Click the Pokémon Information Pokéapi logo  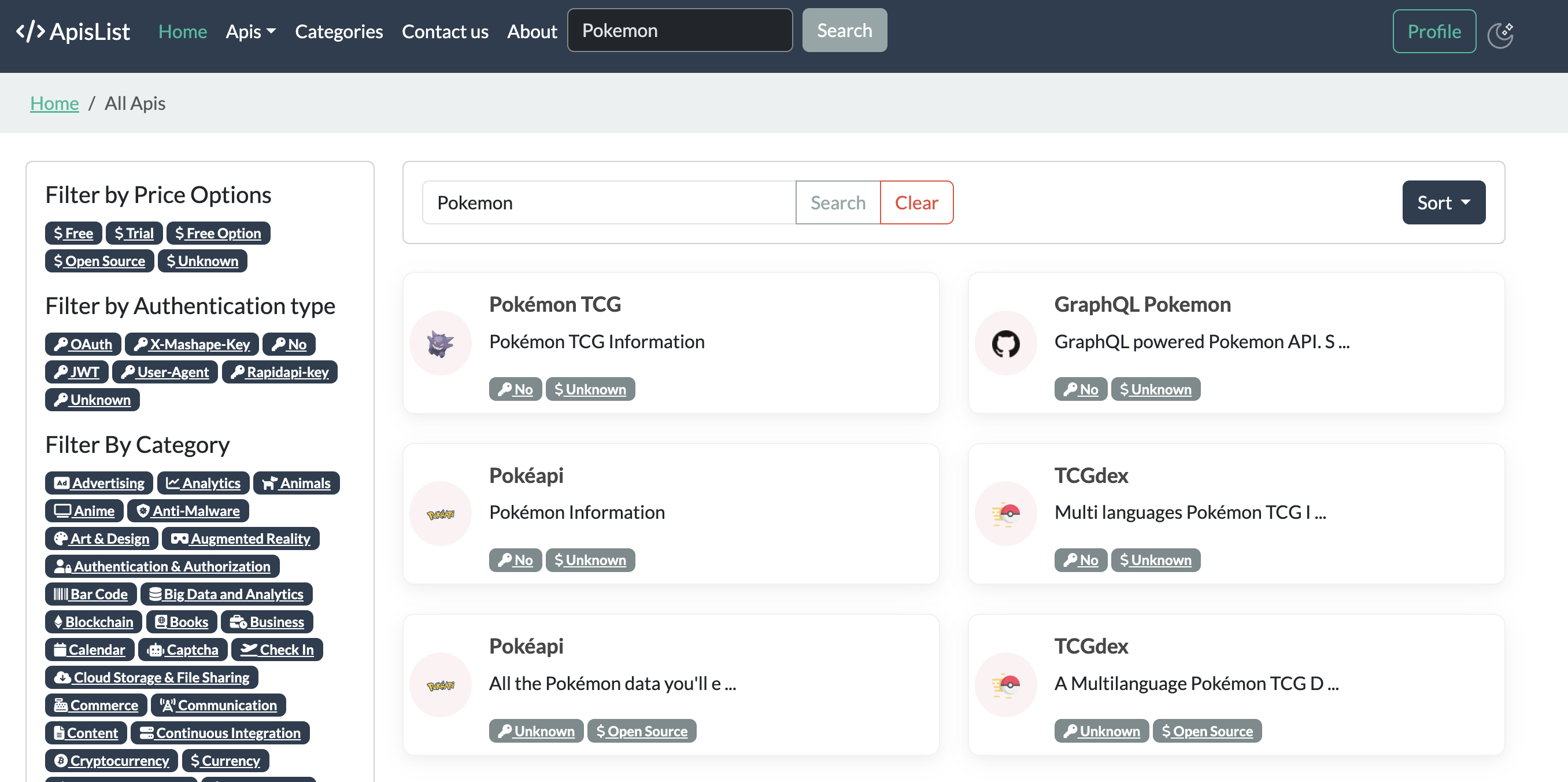pos(441,514)
